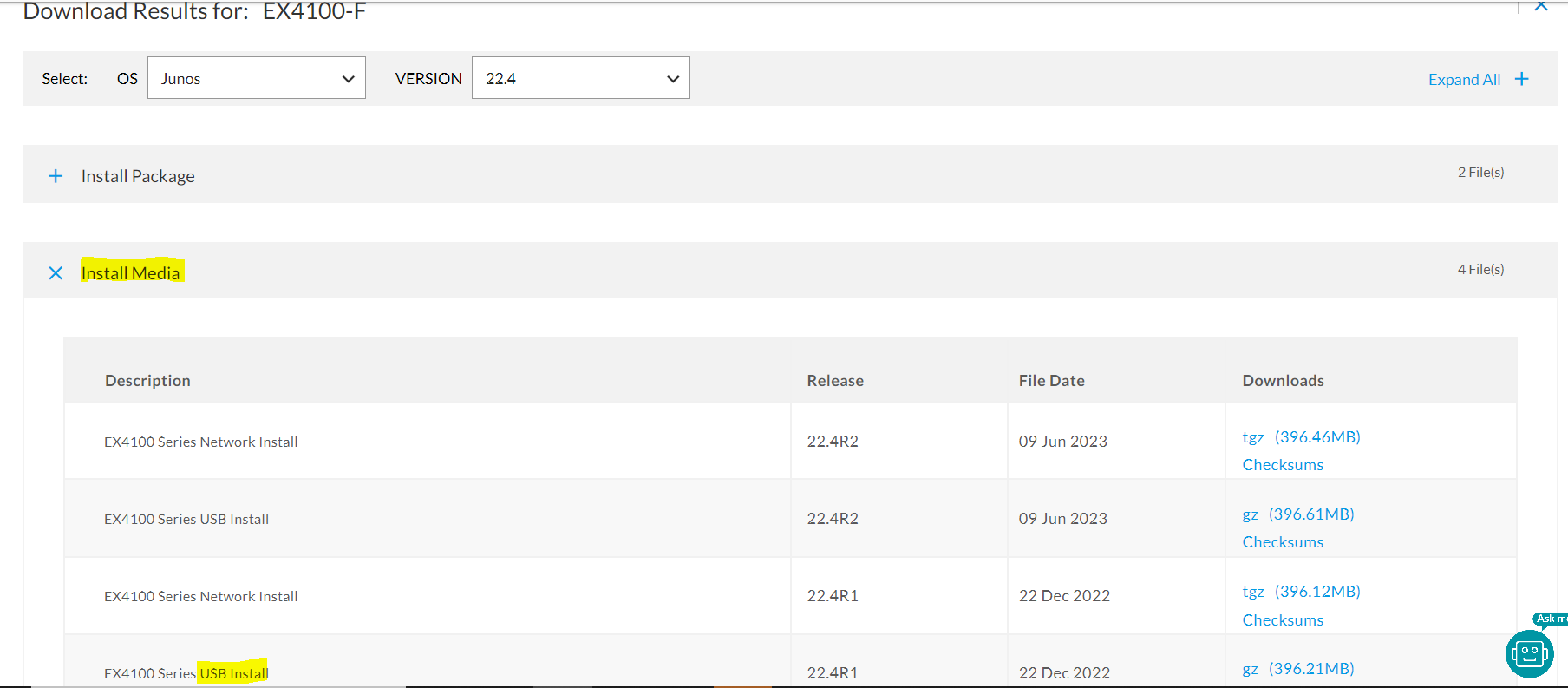Open the VERSION dropdown showing 22.4
Image resolution: width=1568 pixels, height=688 pixels.
[581, 78]
